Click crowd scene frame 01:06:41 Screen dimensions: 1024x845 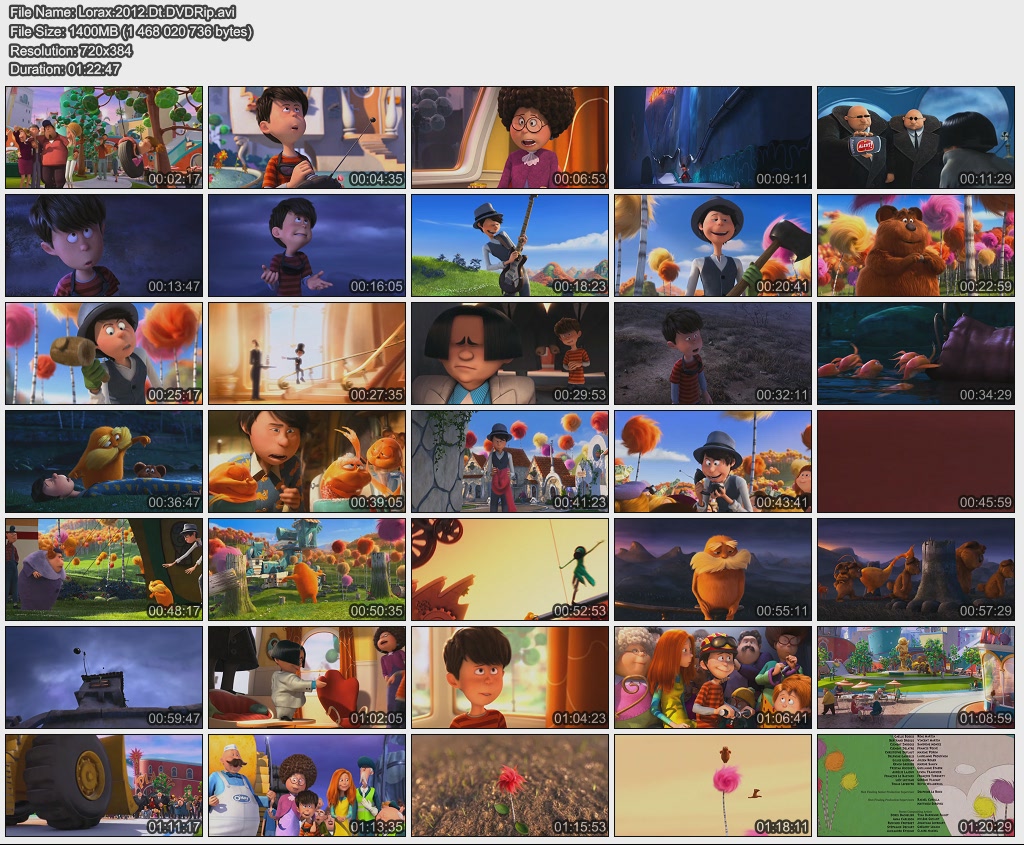pos(713,677)
